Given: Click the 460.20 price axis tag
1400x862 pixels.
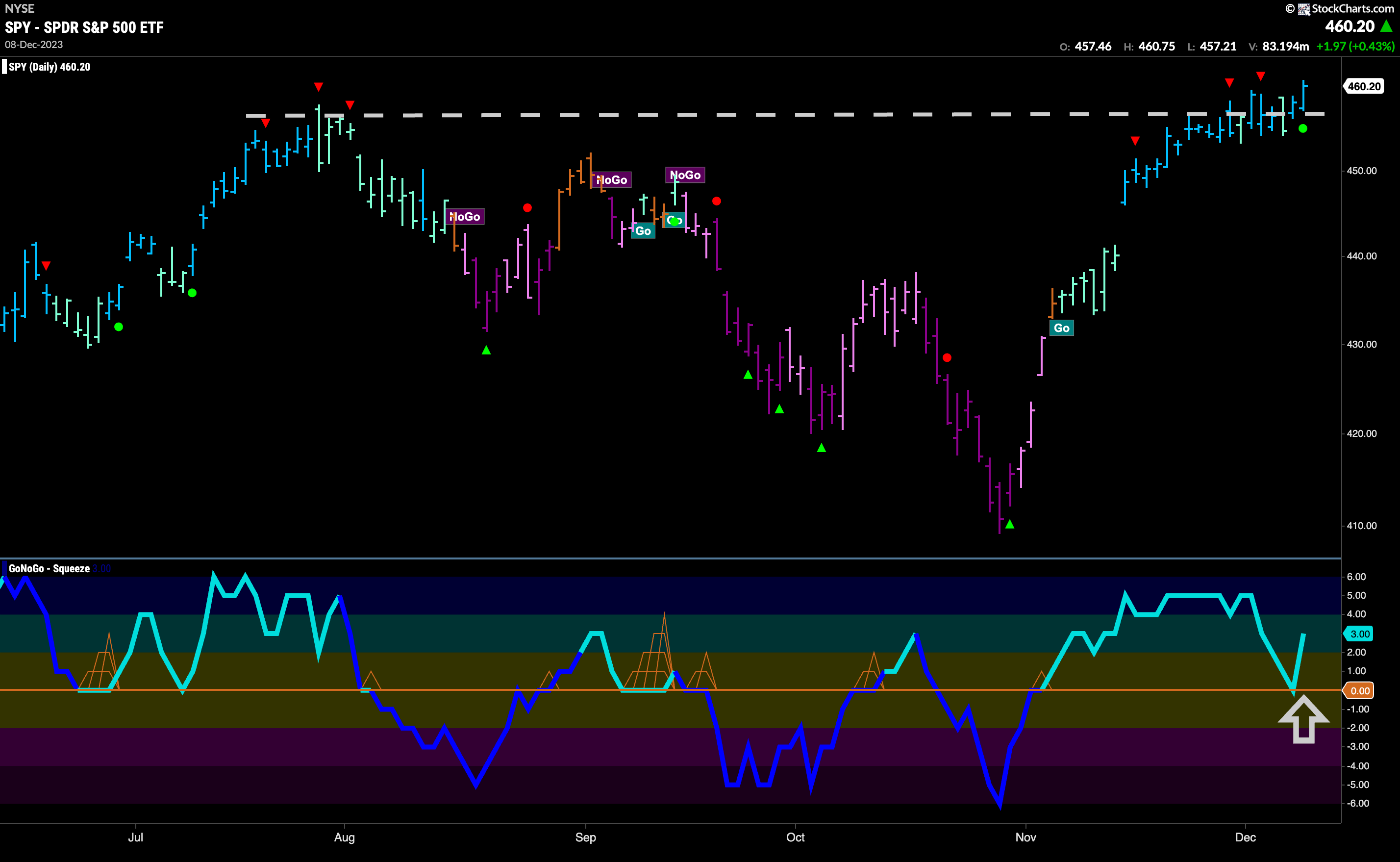Looking at the screenshot, I should [1364, 86].
